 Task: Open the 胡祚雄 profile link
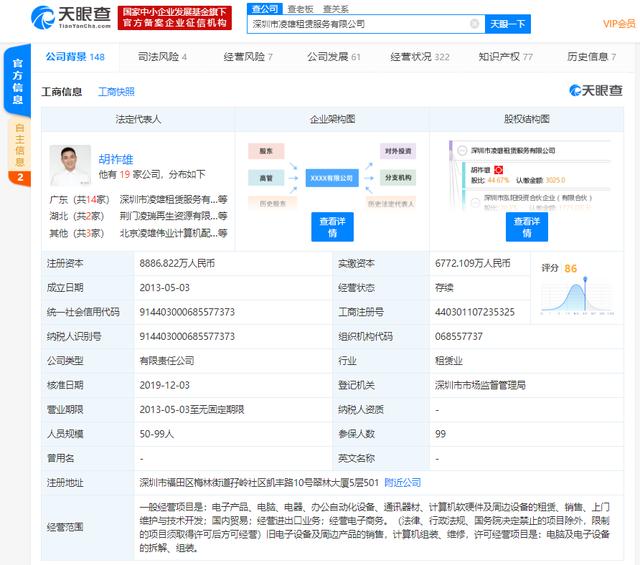[x=116, y=159]
